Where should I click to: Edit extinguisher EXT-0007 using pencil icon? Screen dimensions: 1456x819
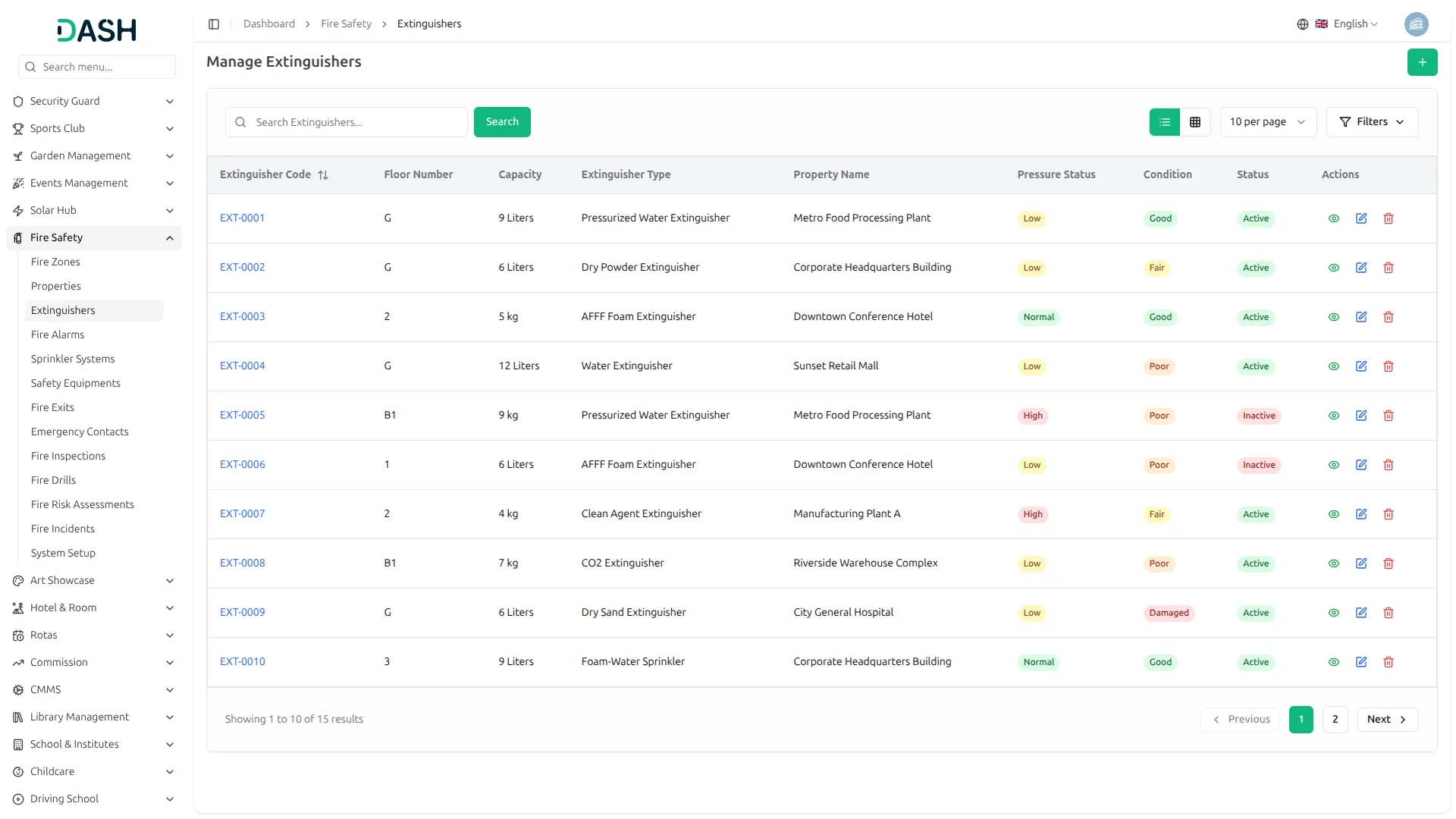tap(1361, 514)
